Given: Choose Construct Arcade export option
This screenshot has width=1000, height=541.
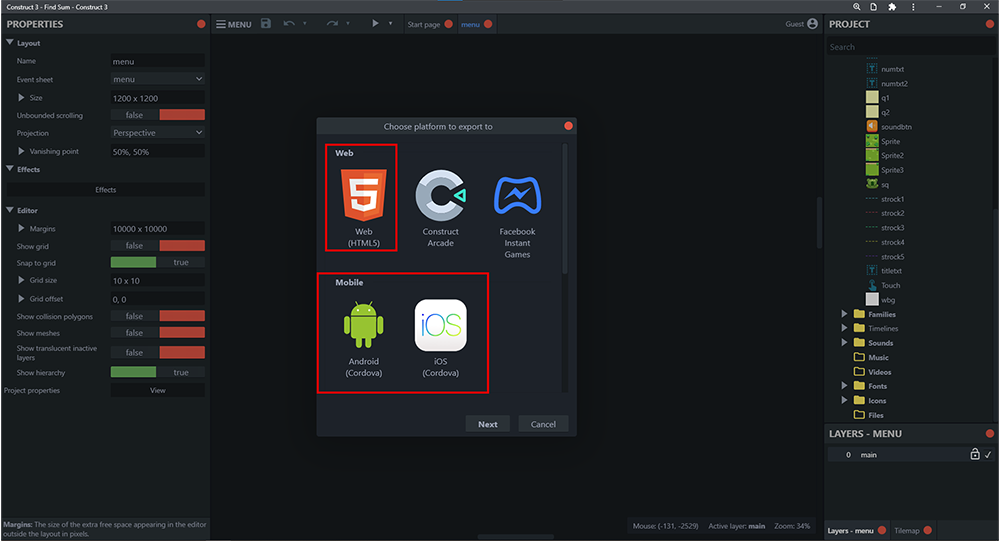Looking at the screenshot, I should [441, 207].
